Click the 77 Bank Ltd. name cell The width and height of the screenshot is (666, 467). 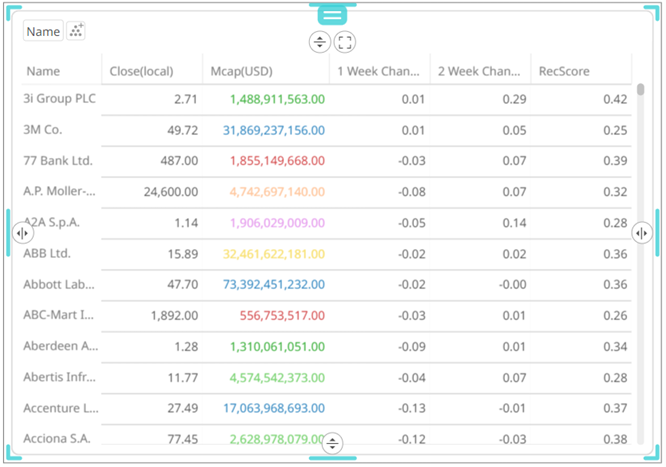(58, 161)
